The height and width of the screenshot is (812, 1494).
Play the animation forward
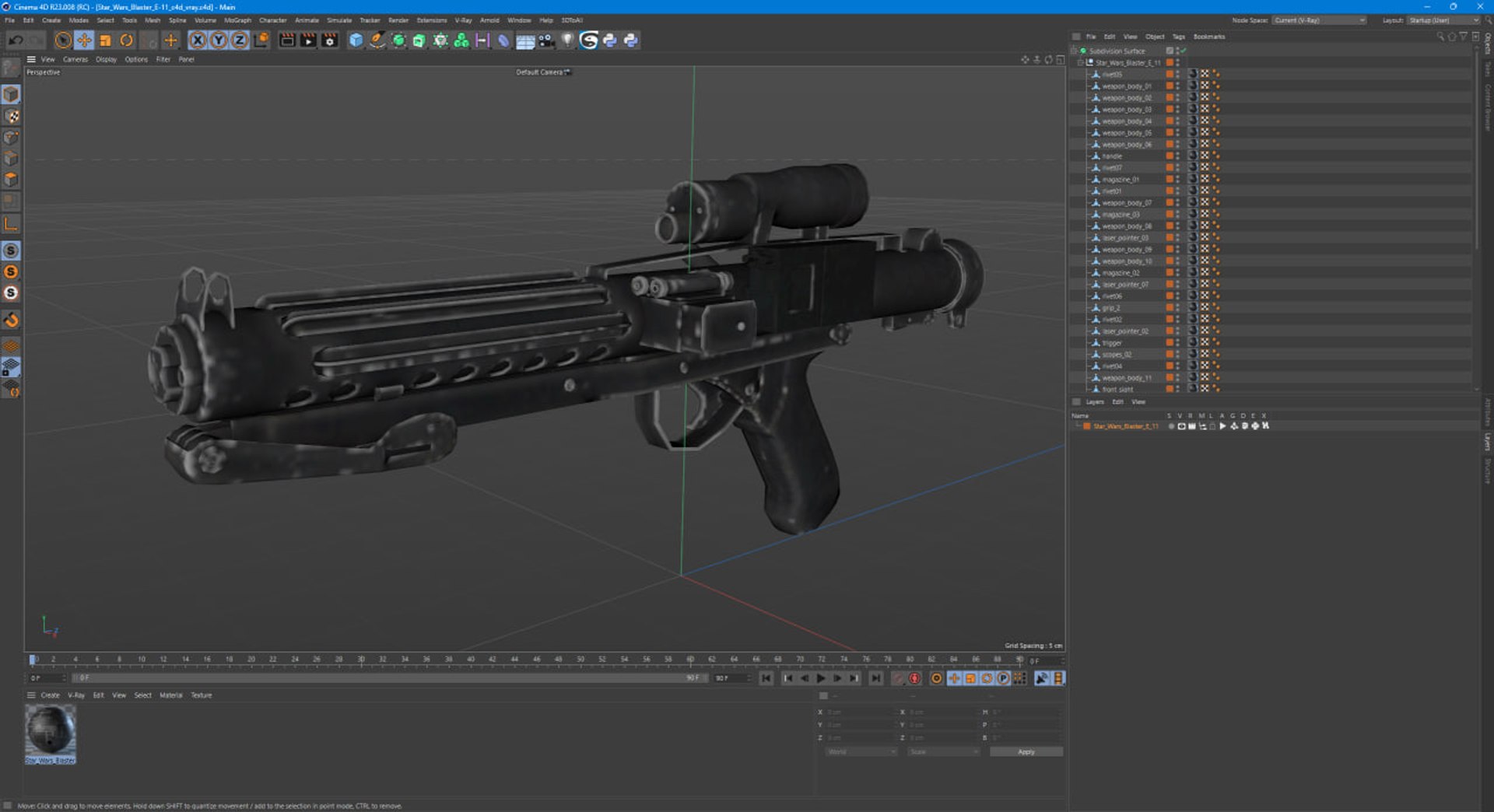tap(820, 679)
